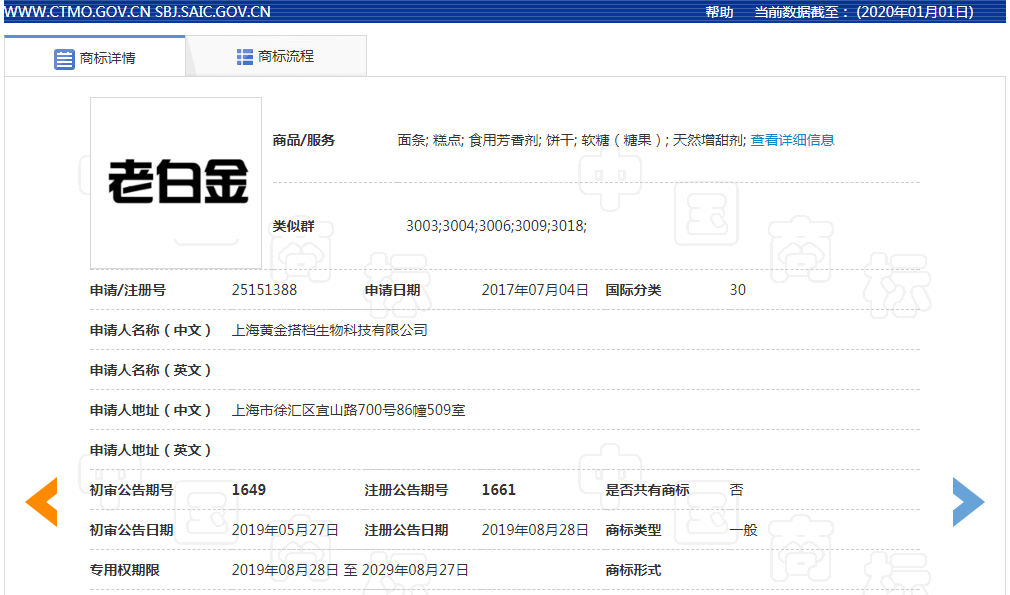
Task: Click the application date 2017年07月04日
Action: click(x=535, y=290)
